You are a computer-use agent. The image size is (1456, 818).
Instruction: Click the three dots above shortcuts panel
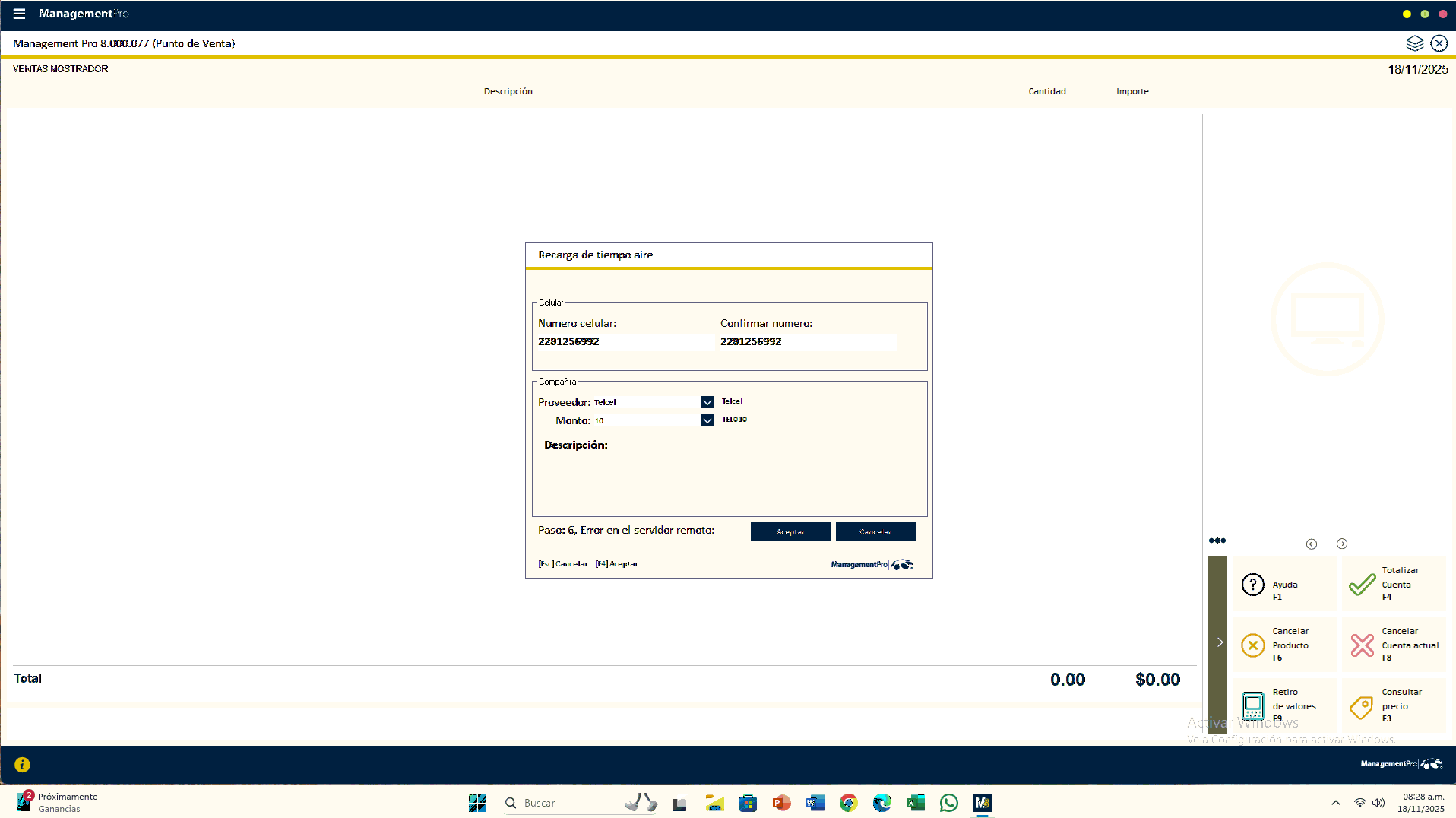pos(1217,541)
